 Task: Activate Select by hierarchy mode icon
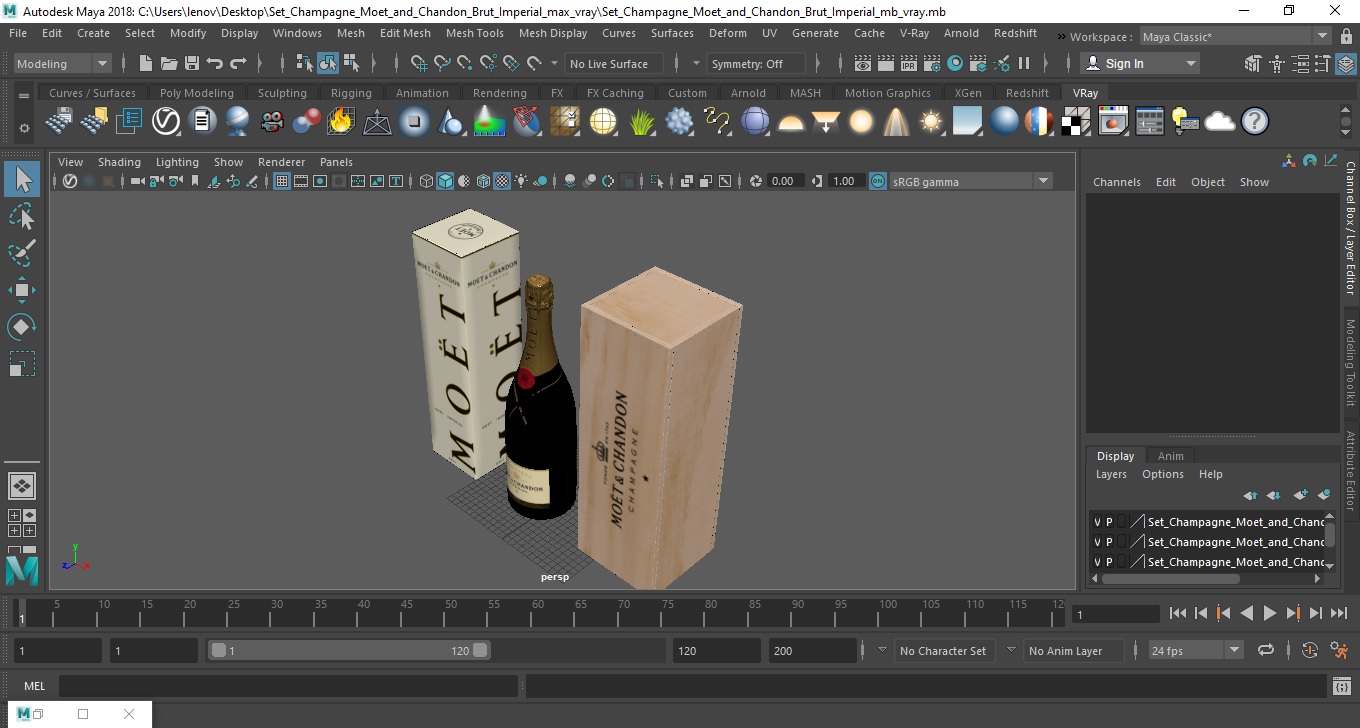[305, 63]
